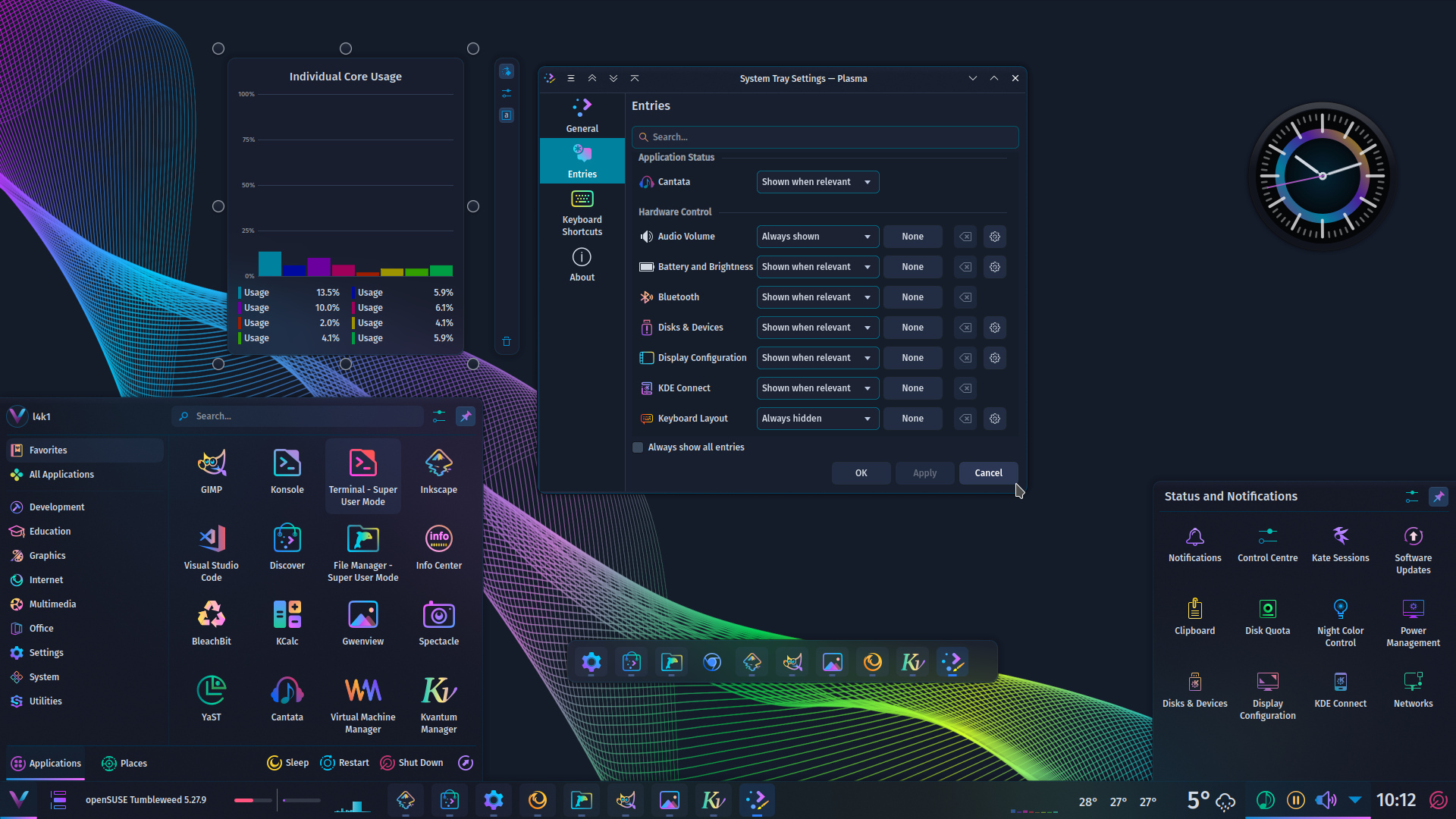The height and width of the screenshot is (819, 1456).
Task: Click in Entries search field
Action: [825, 137]
